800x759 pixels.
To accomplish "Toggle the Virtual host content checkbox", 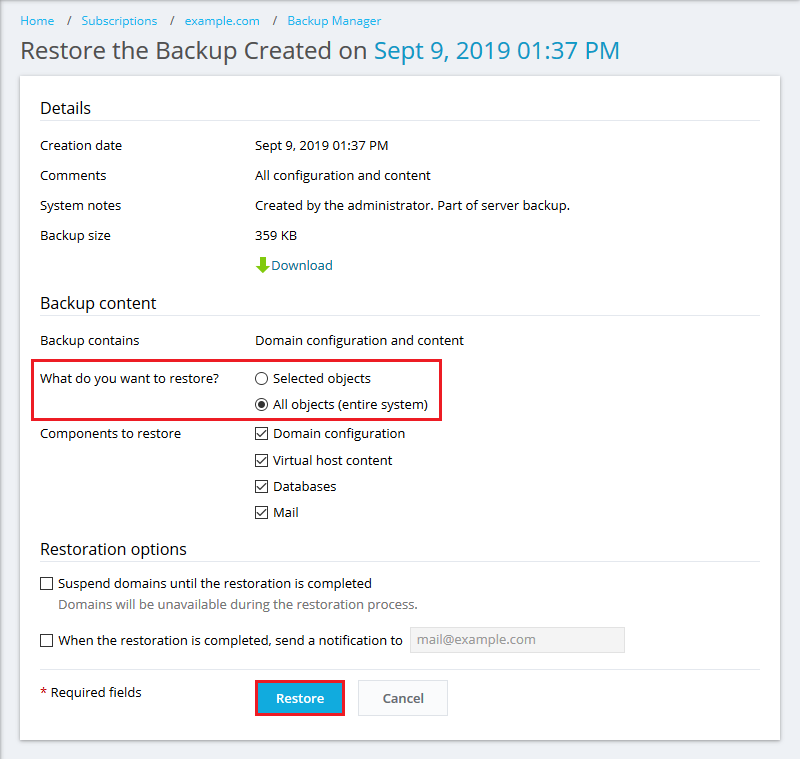I will tap(262, 461).
